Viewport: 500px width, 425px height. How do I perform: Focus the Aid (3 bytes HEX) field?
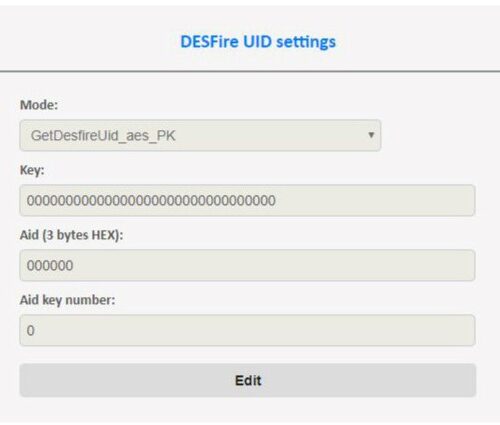247,265
